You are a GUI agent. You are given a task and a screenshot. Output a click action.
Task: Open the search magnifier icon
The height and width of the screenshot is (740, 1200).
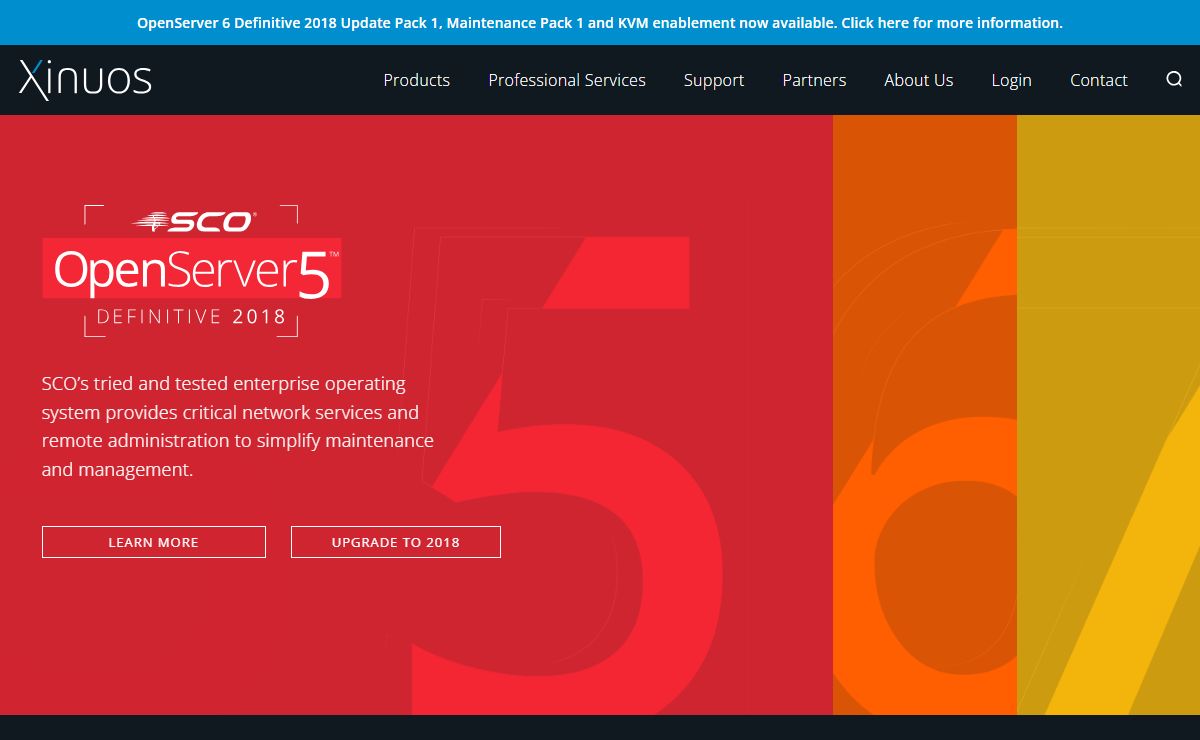pos(1174,80)
